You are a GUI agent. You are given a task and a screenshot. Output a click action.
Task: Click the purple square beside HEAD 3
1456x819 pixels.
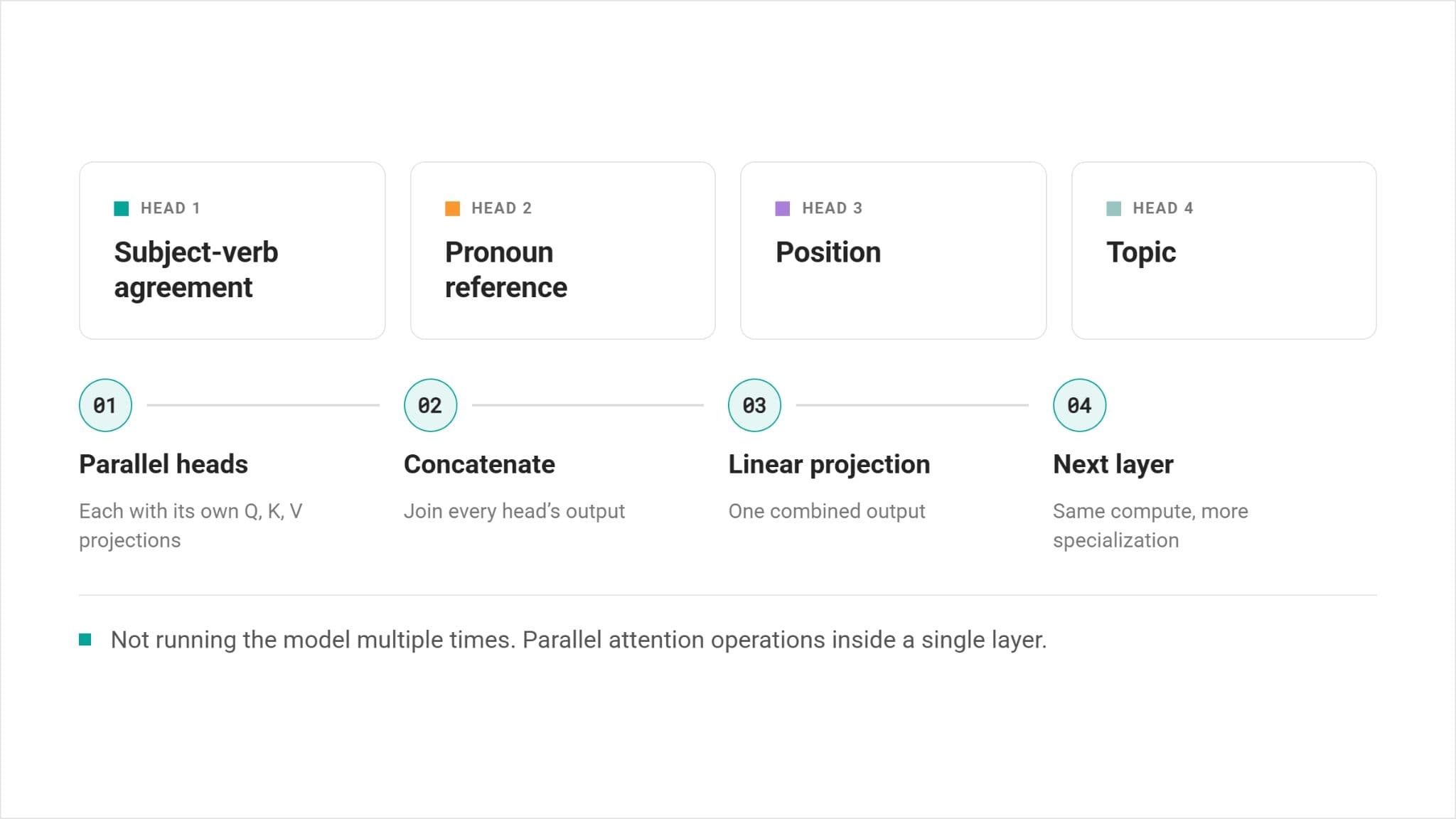tap(783, 208)
